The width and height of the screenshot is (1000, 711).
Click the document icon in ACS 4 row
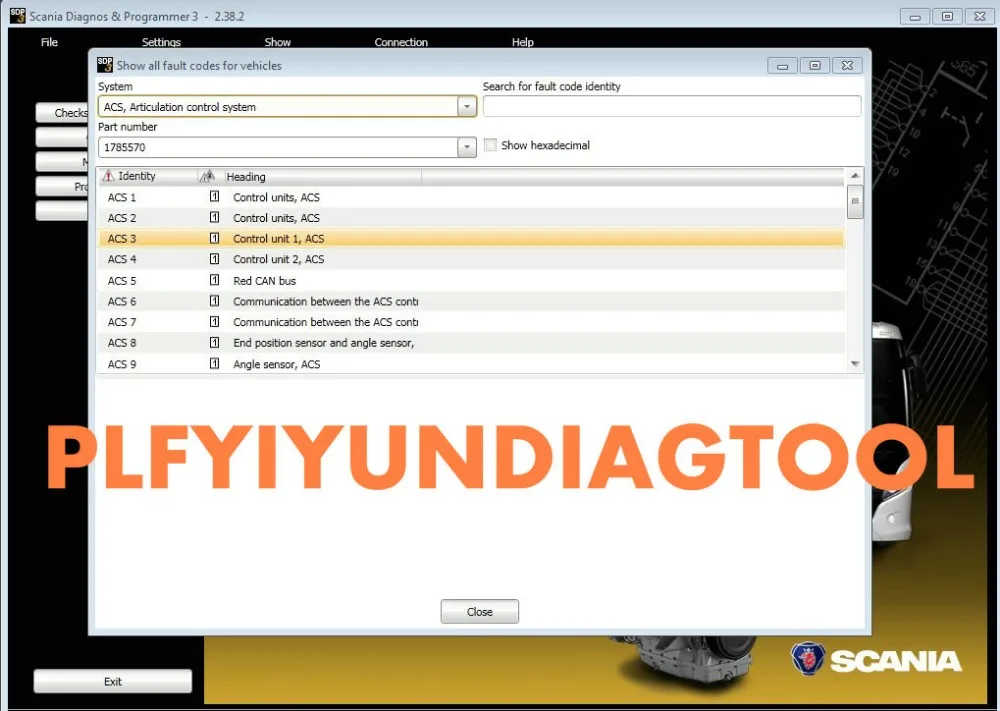pos(214,259)
